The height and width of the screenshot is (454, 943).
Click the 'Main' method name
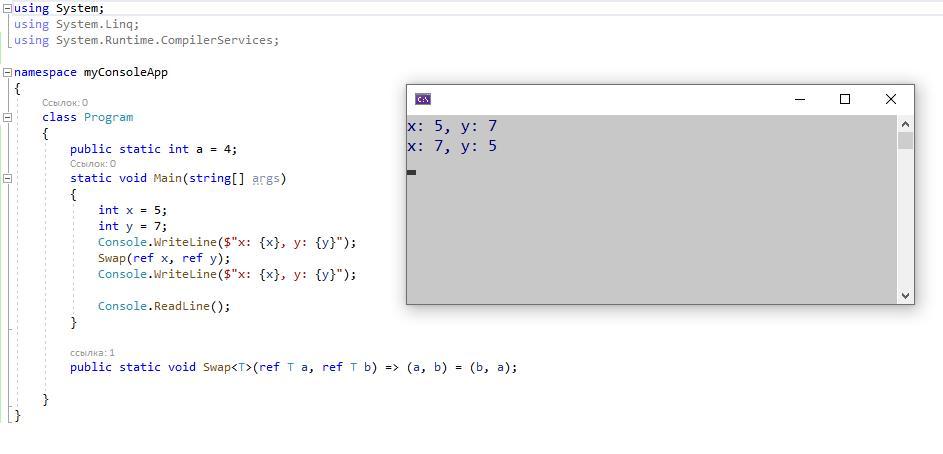click(x=167, y=179)
